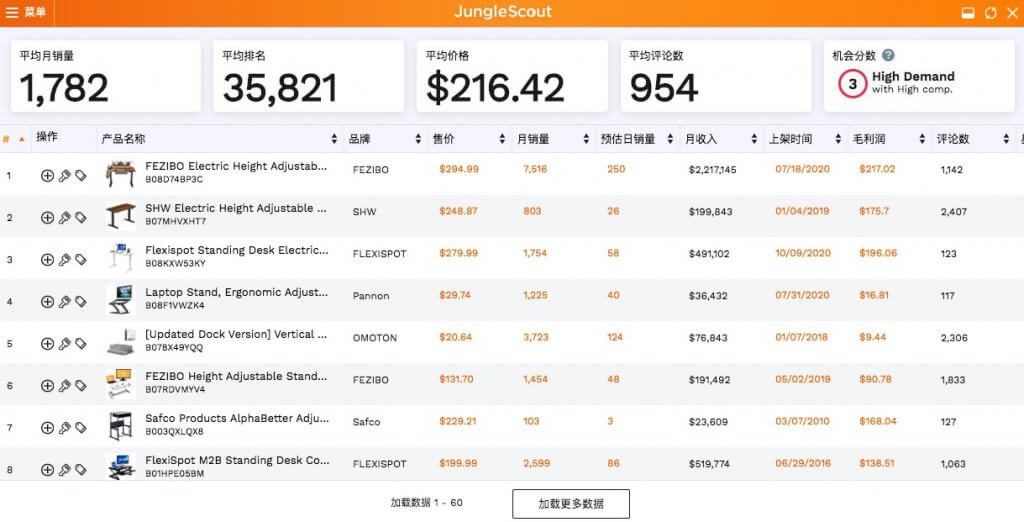
Task: Open the SHW Electric Height Adjustable product title
Action: coord(236,208)
